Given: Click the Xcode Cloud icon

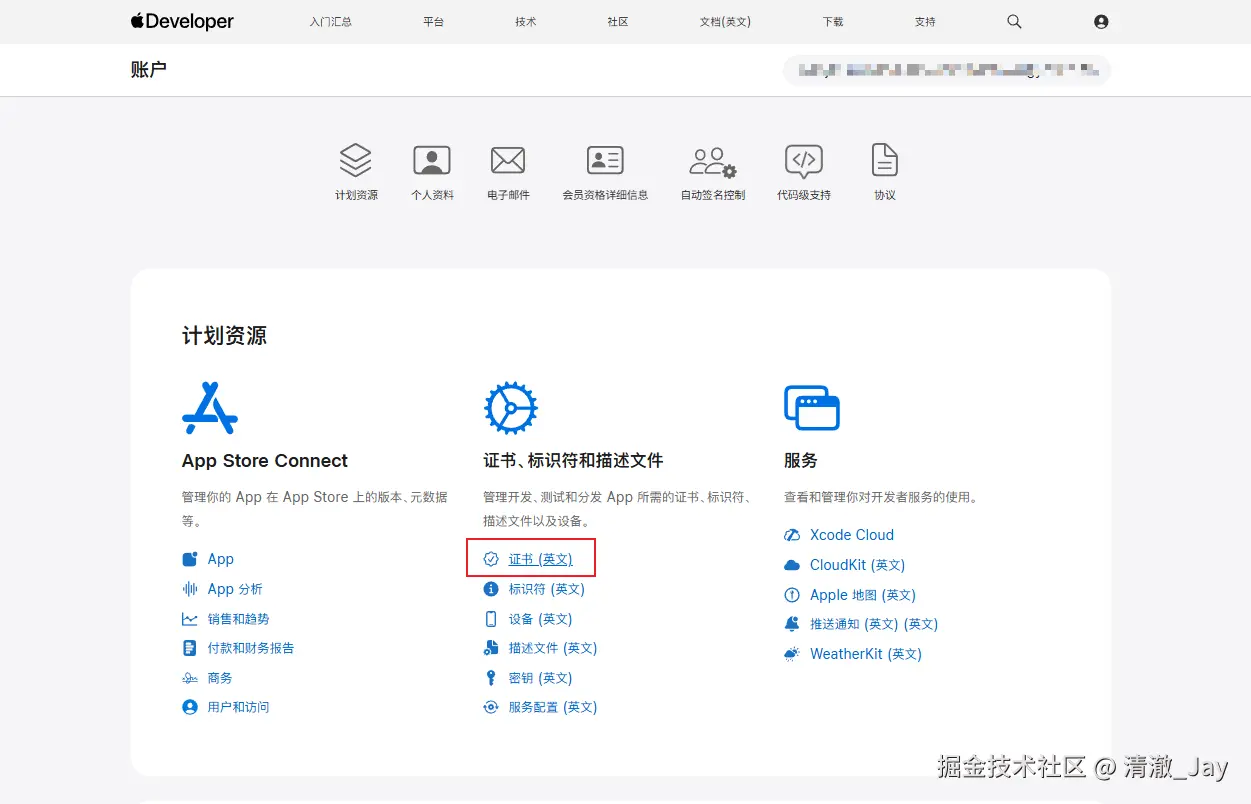Looking at the screenshot, I should click(x=792, y=535).
